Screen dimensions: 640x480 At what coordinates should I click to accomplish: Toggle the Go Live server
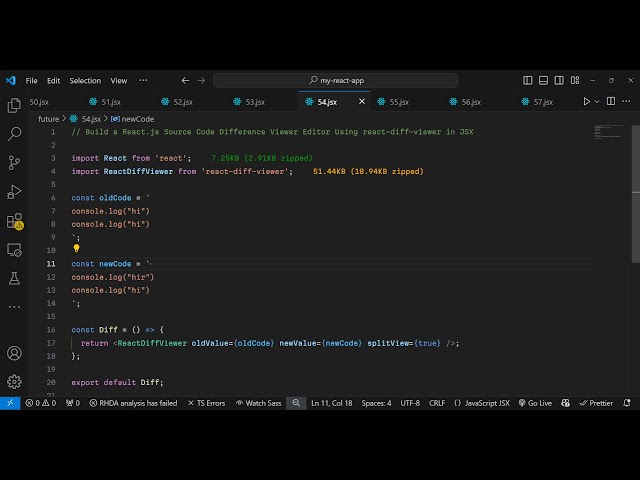coord(534,403)
